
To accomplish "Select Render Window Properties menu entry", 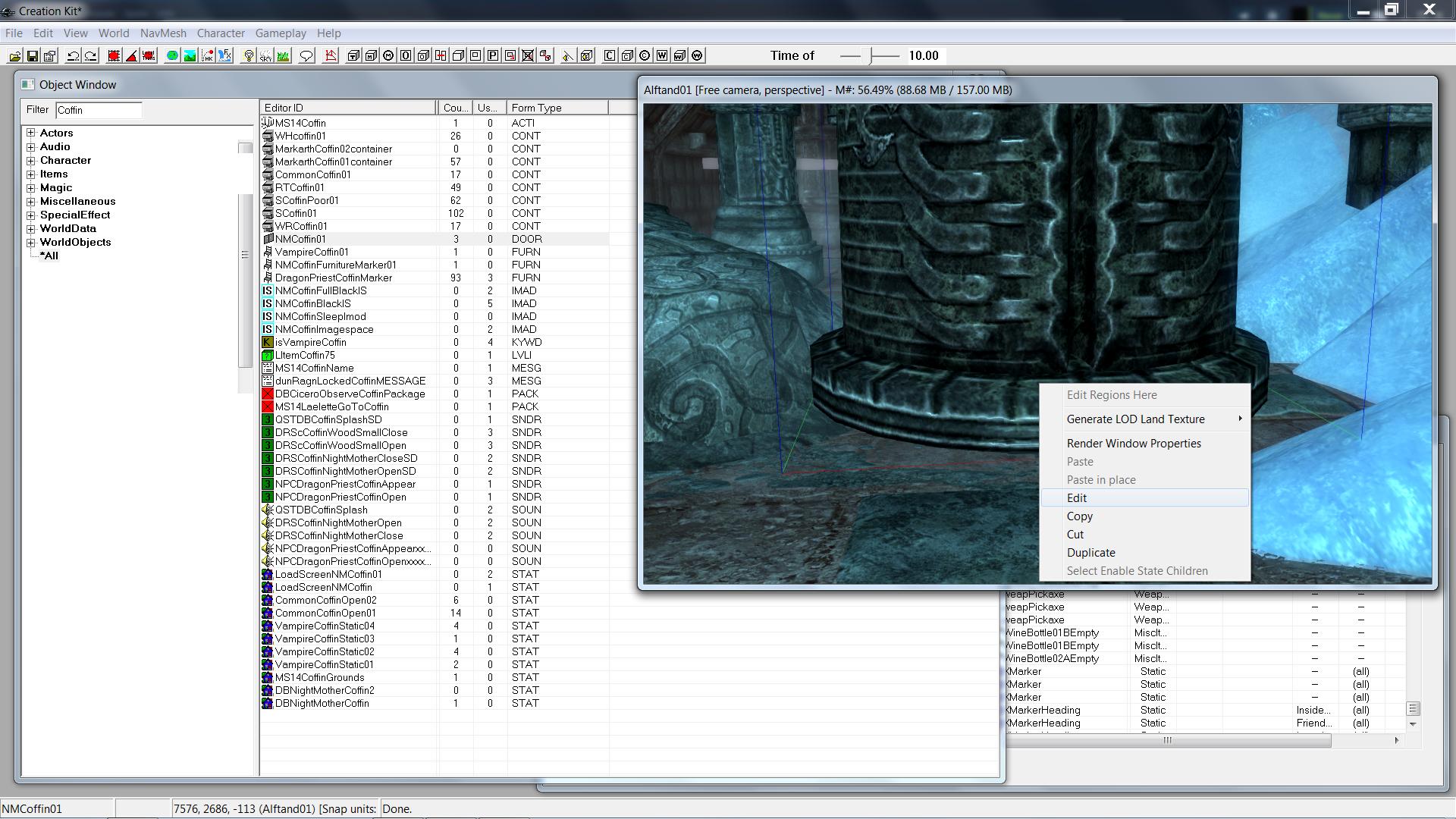I will point(1134,444).
